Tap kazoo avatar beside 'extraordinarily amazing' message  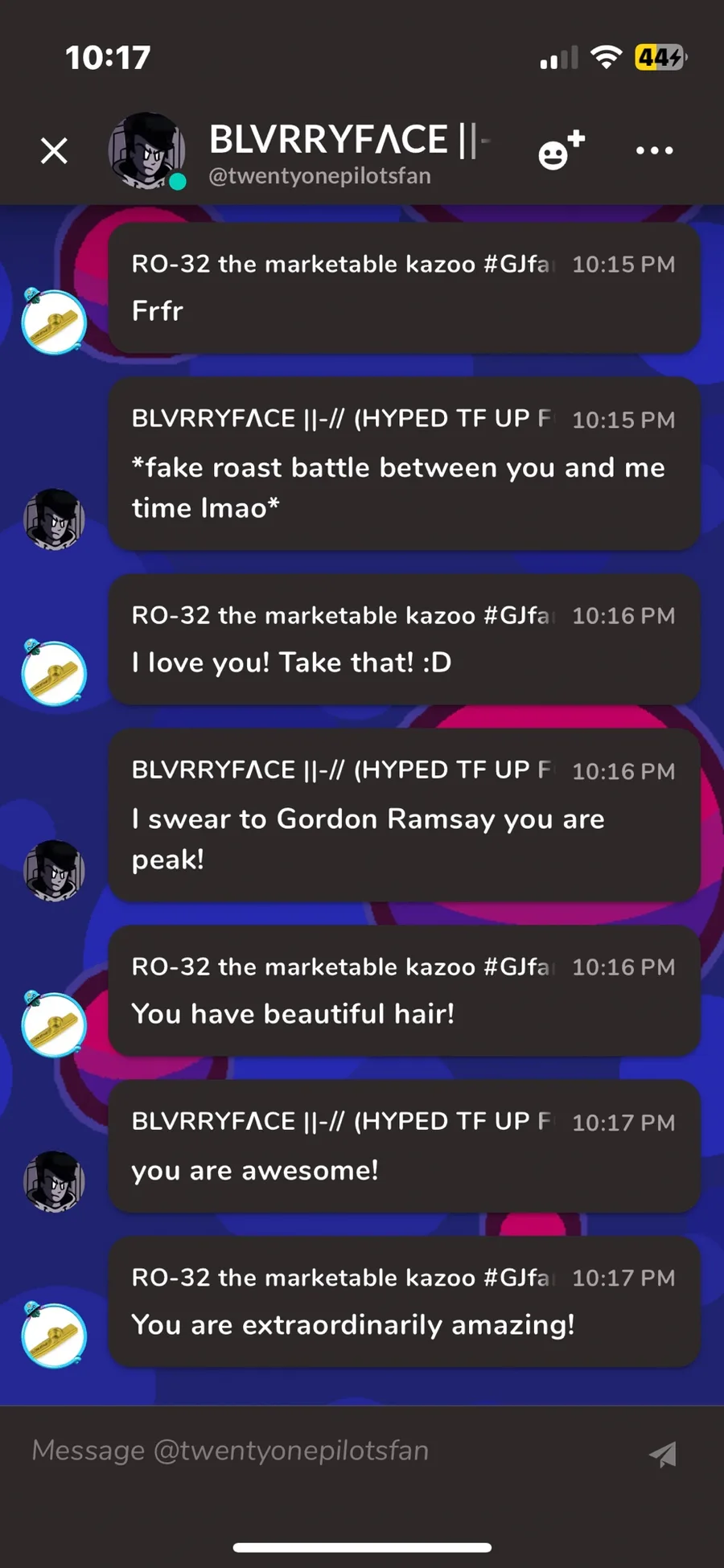pyautogui.click(x=53, y=1334)
